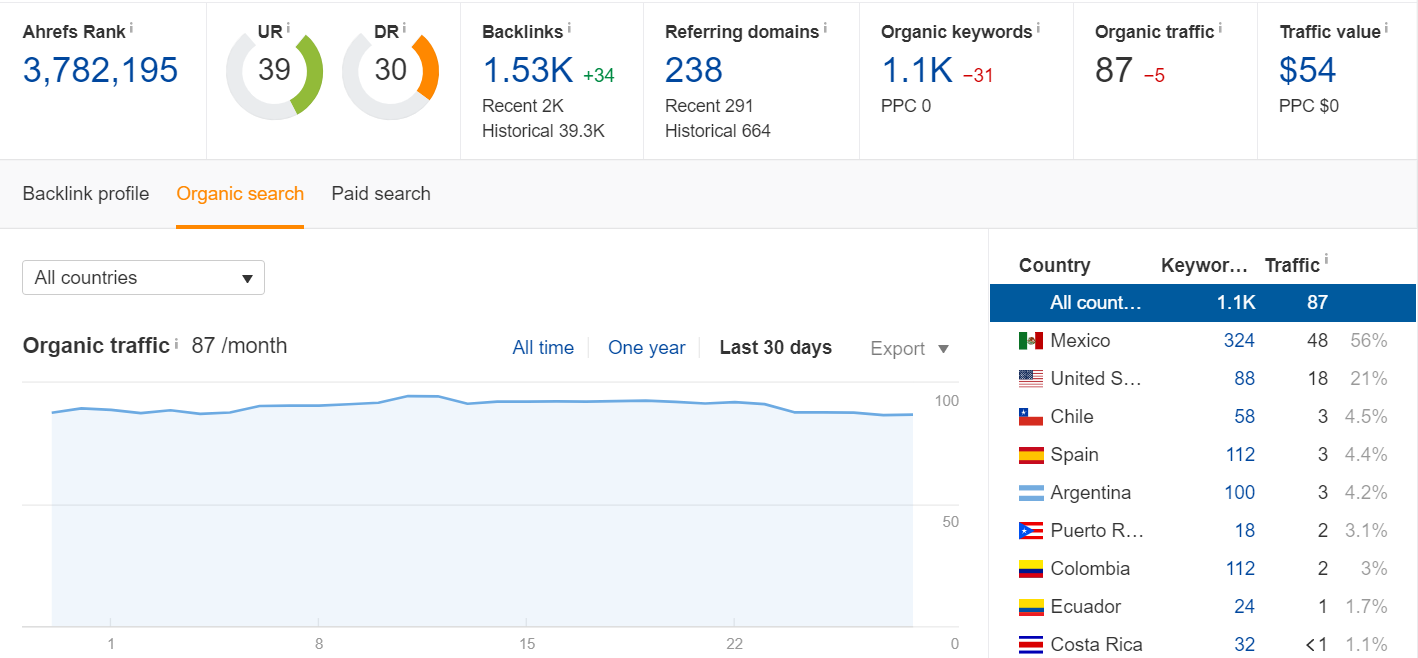1418x658 pixels.
Task: Switch to the Backlink profile tab
Action: coord(86,194)
